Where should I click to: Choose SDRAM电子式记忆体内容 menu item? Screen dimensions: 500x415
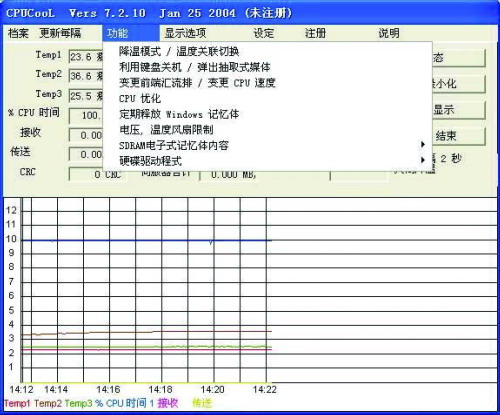click(x=267, y=145)
